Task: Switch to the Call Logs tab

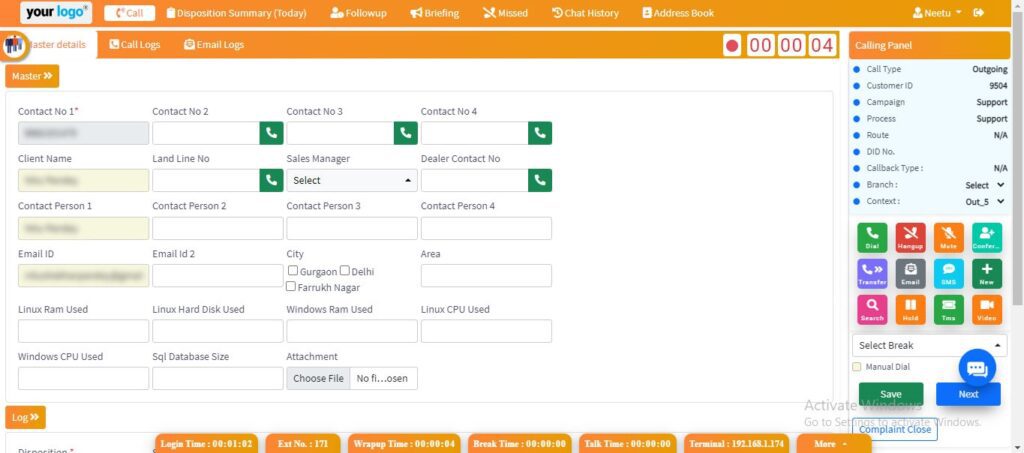Action: point(135,44)
